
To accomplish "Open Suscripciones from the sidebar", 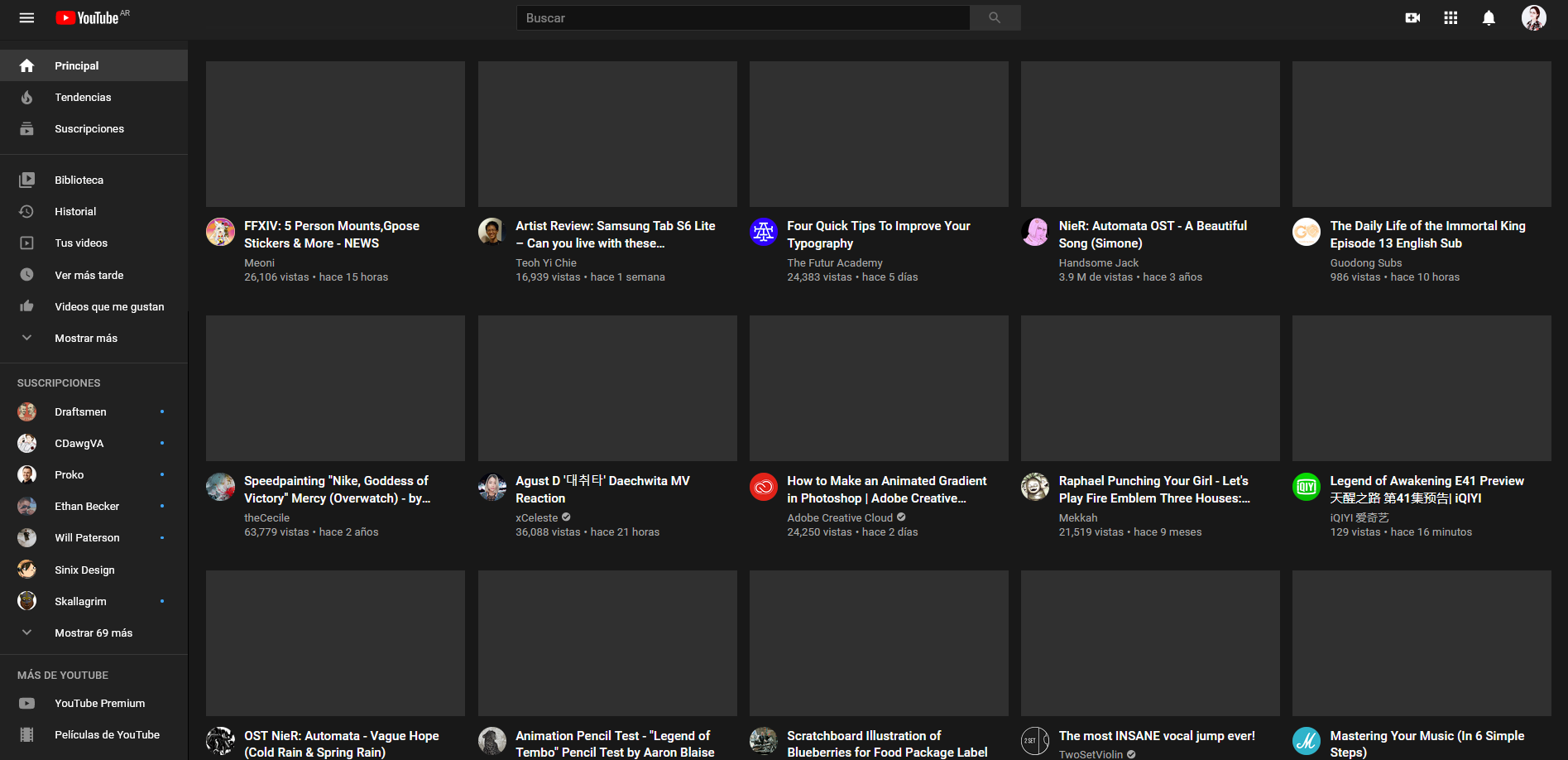I will (94, 128).
